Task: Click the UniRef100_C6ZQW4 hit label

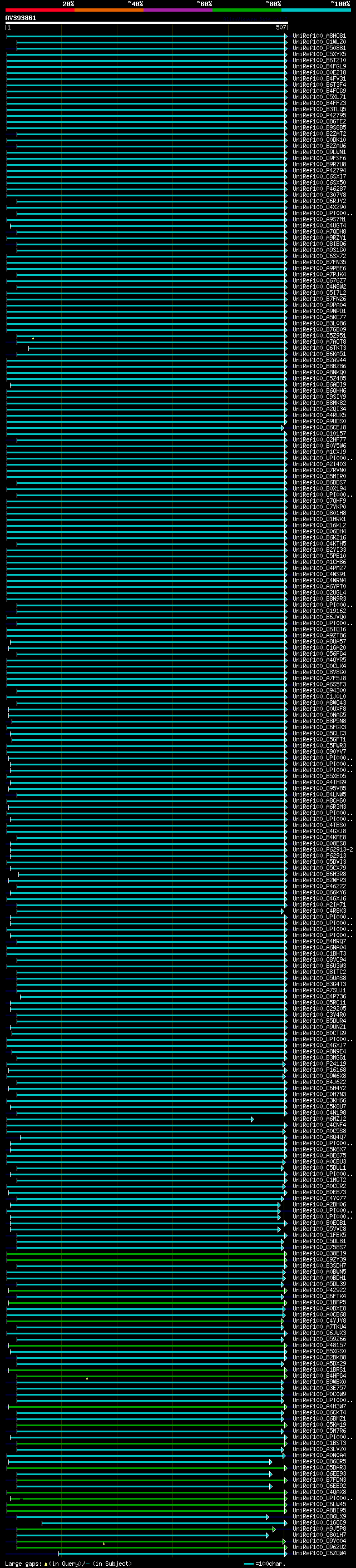Action: [x=319, y=1553]
